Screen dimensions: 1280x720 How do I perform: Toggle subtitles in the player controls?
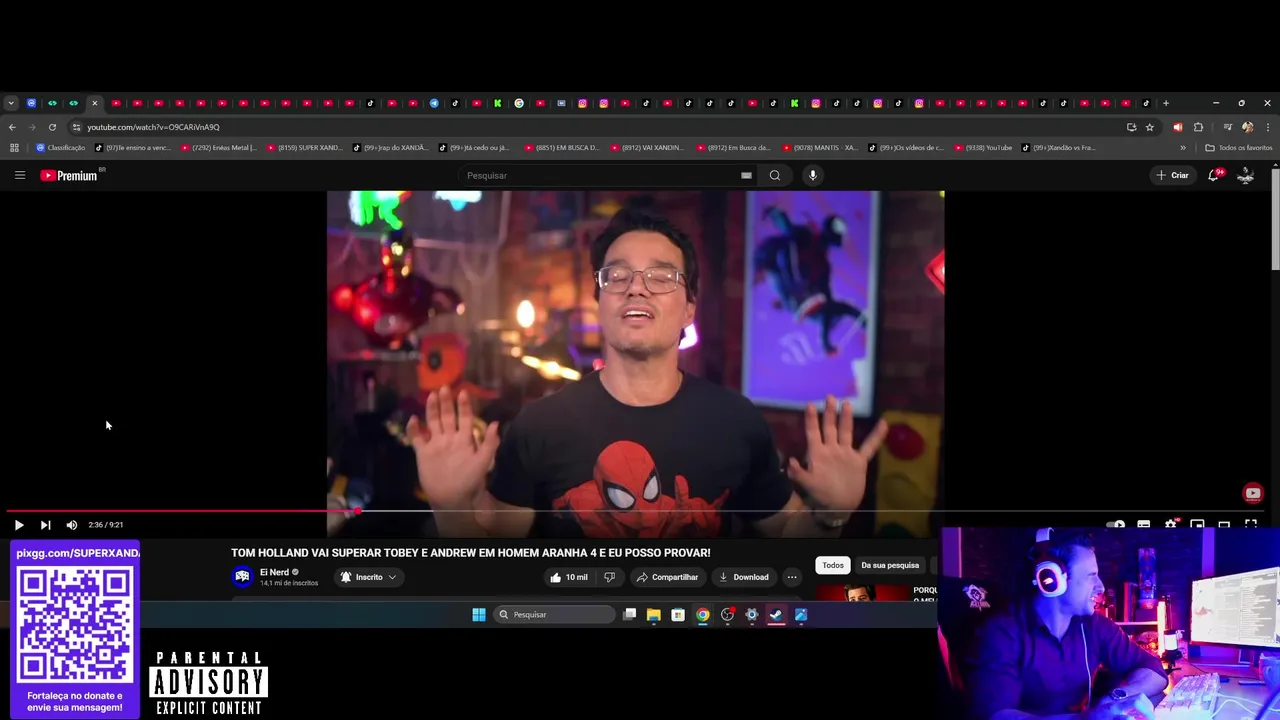1144,525
